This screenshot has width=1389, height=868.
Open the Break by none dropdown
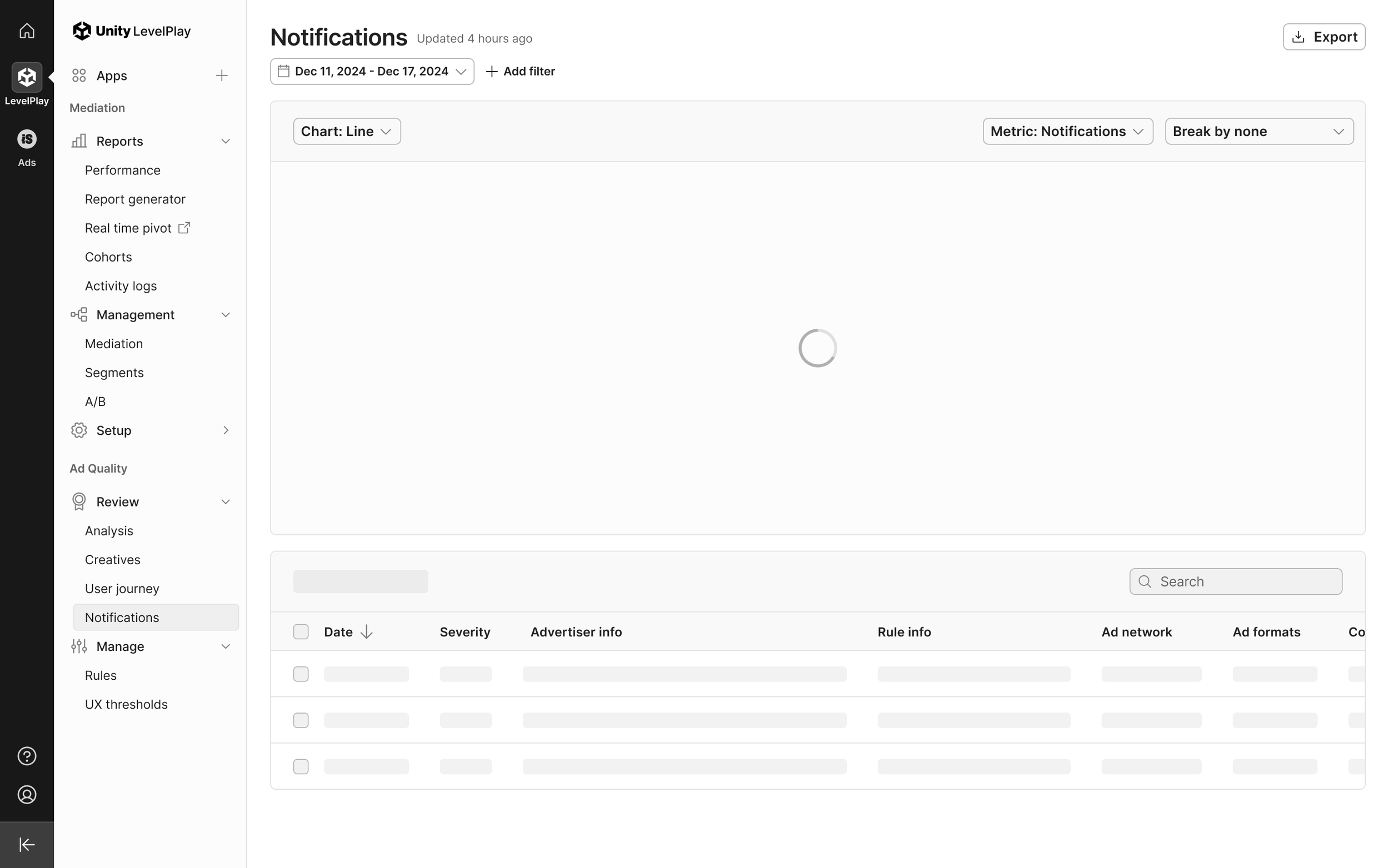[x=1258, y=132]
